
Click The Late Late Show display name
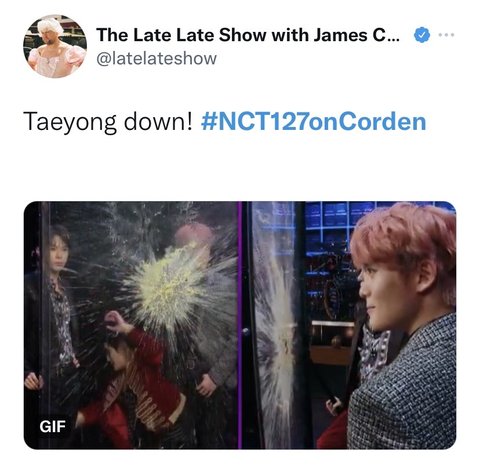(x=248, y=35)
